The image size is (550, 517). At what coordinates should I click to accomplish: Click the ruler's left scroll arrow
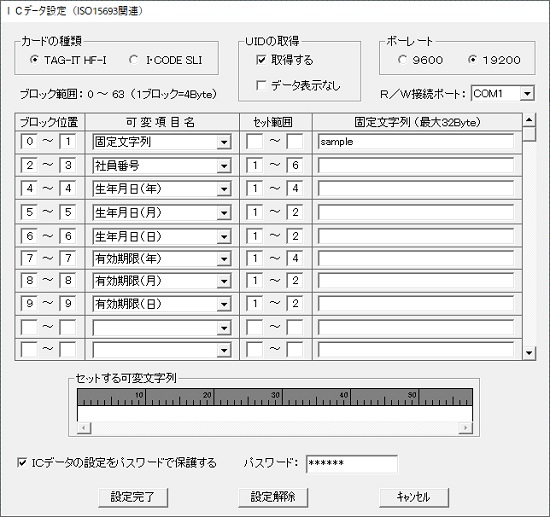84,428
